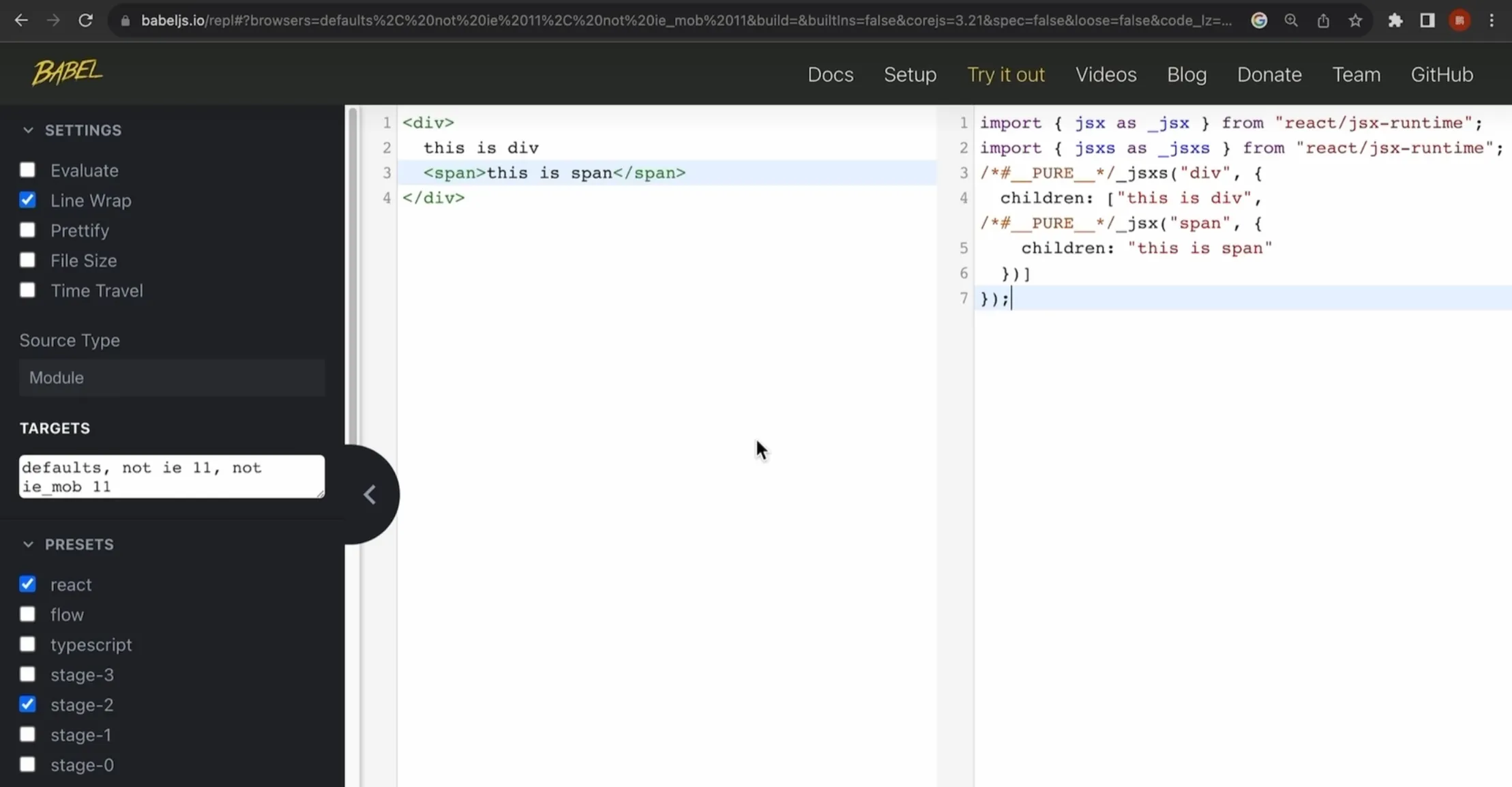Click the Babel logo icon
Image resolution: width=1512 pixels, height=787 pixels.
pyautogui.click(x=67, y=73)
